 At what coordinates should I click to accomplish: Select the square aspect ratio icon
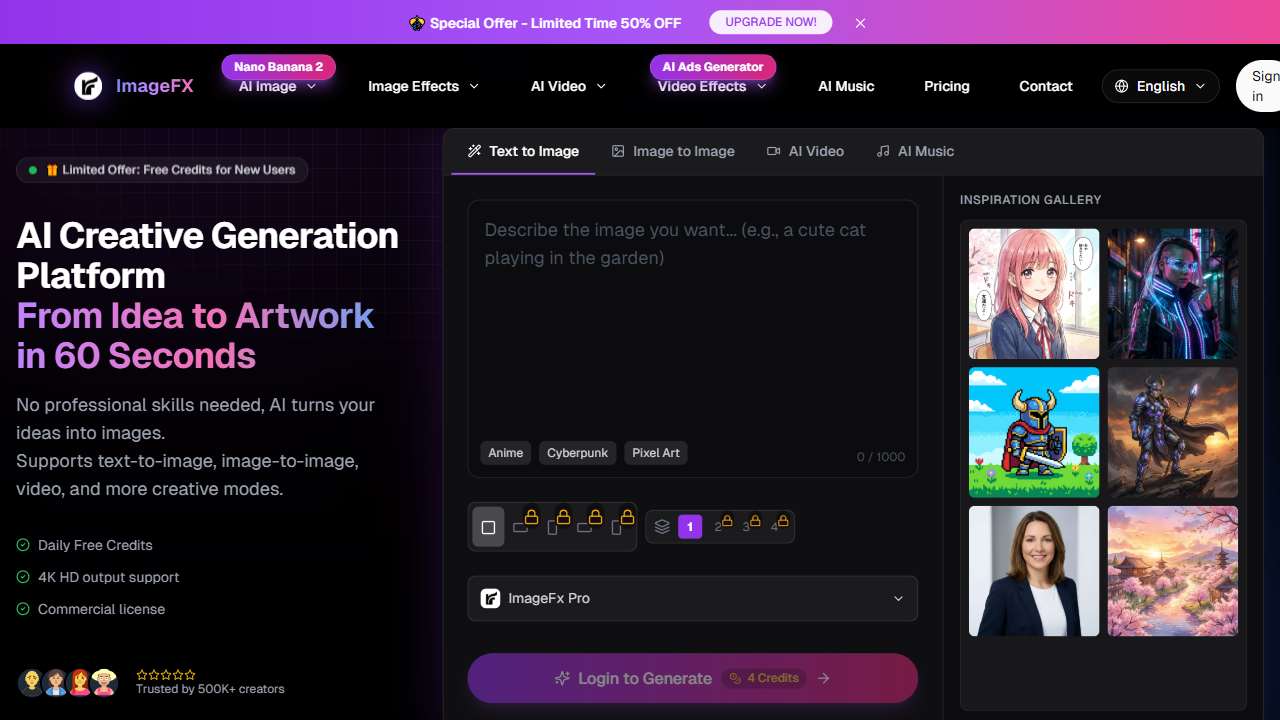coord(488,527)
